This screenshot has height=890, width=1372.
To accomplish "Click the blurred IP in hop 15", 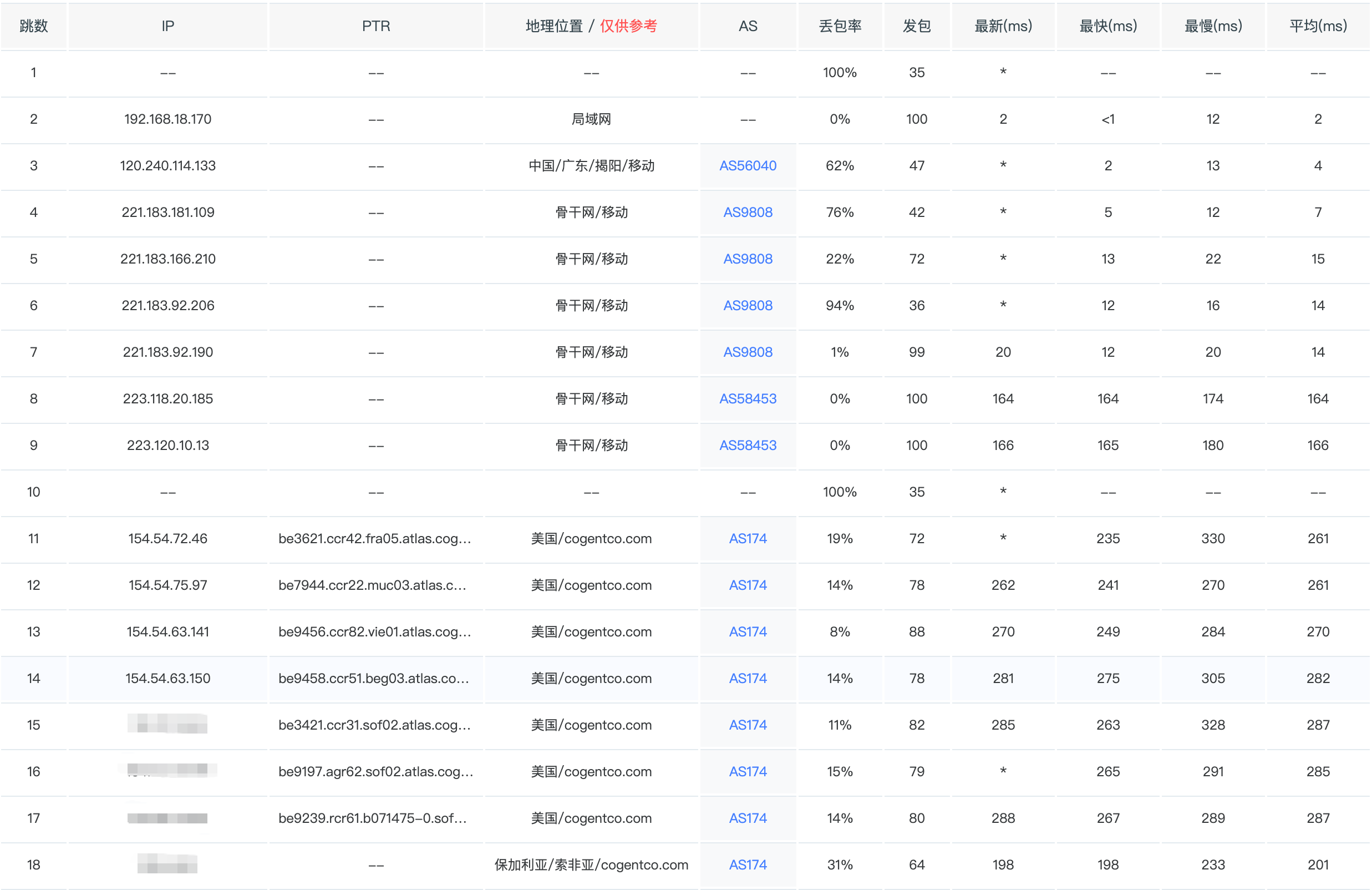I will (167, 725).
